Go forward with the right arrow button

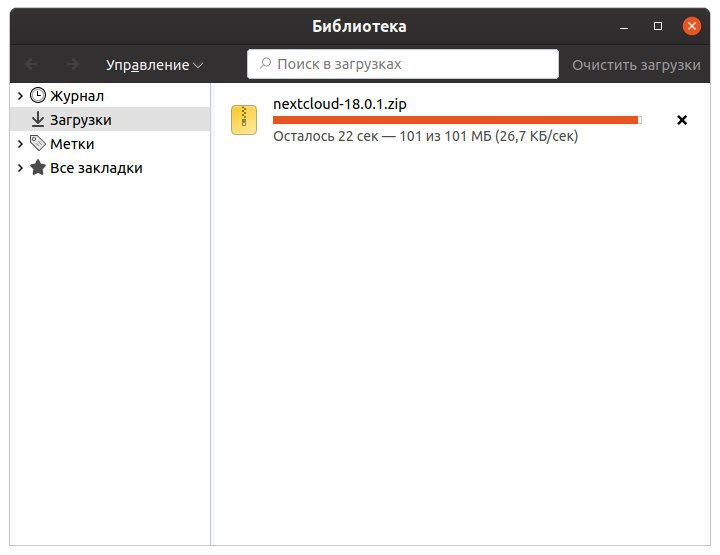coord(72,64)
